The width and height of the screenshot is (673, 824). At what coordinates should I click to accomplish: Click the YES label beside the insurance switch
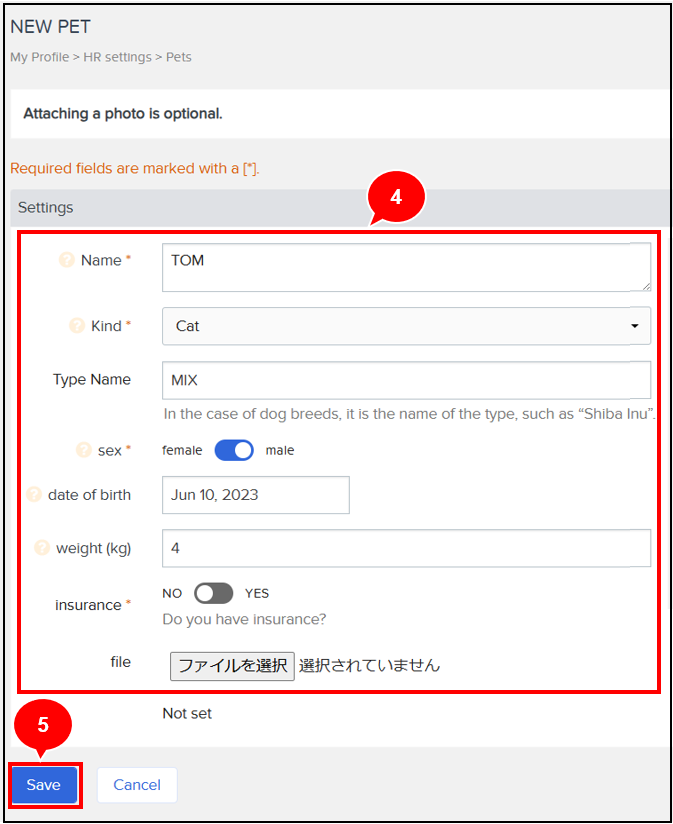[x=256, y=593]
